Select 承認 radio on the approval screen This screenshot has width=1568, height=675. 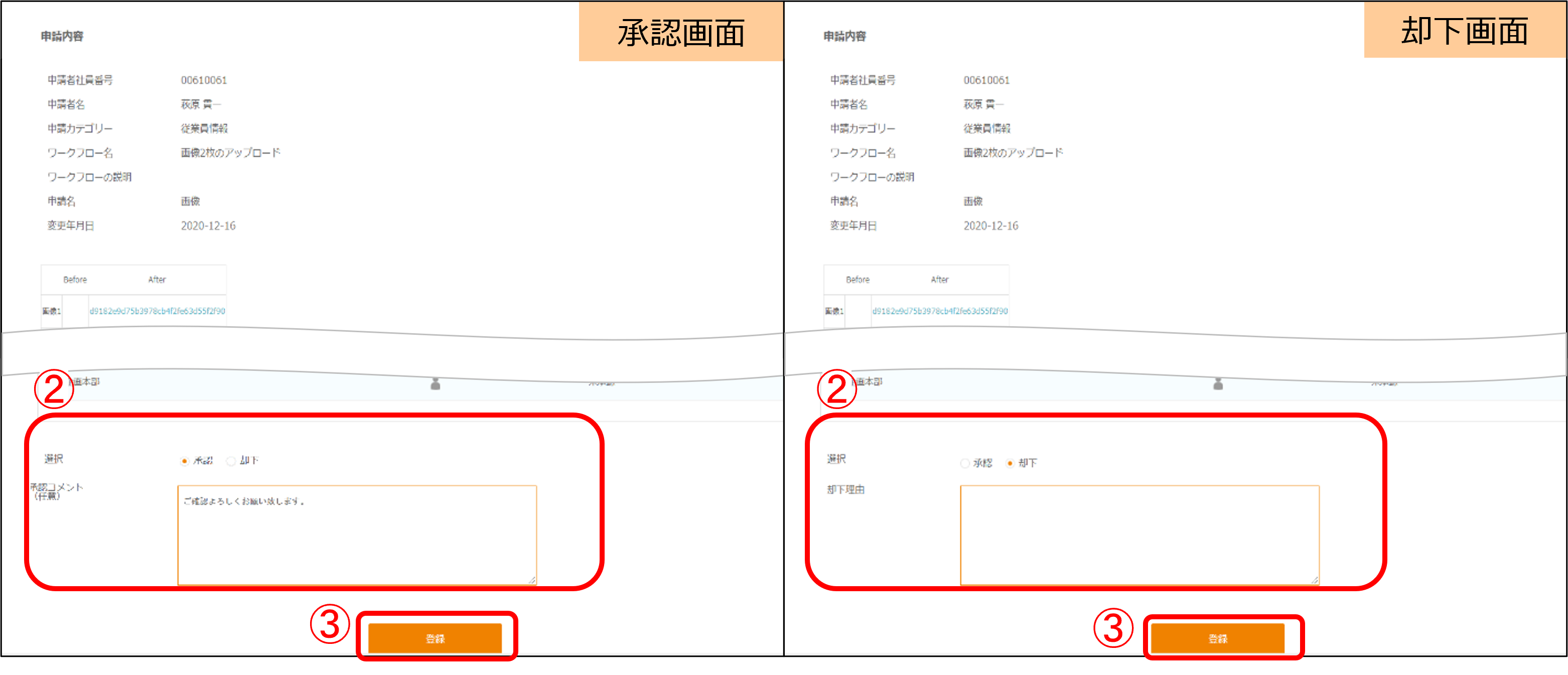185,461
